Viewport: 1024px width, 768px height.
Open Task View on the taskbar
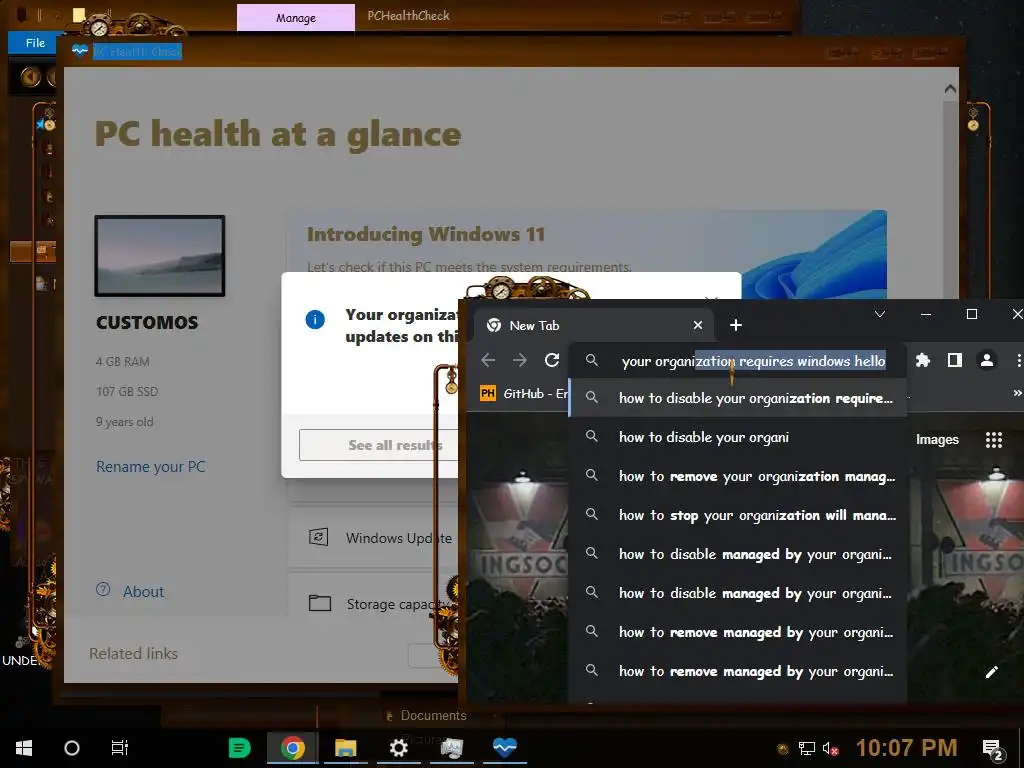[120, 748]
